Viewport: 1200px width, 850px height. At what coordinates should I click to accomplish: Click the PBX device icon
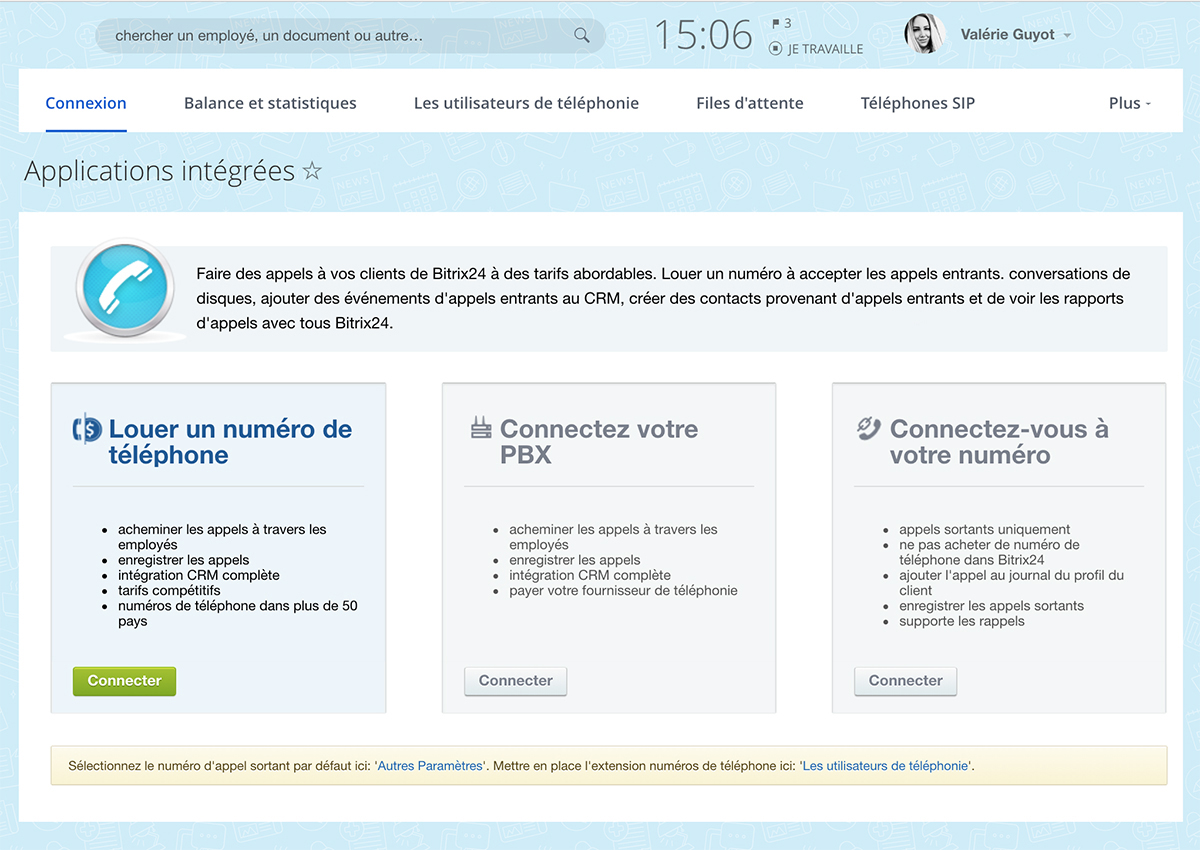pos(481,429)
